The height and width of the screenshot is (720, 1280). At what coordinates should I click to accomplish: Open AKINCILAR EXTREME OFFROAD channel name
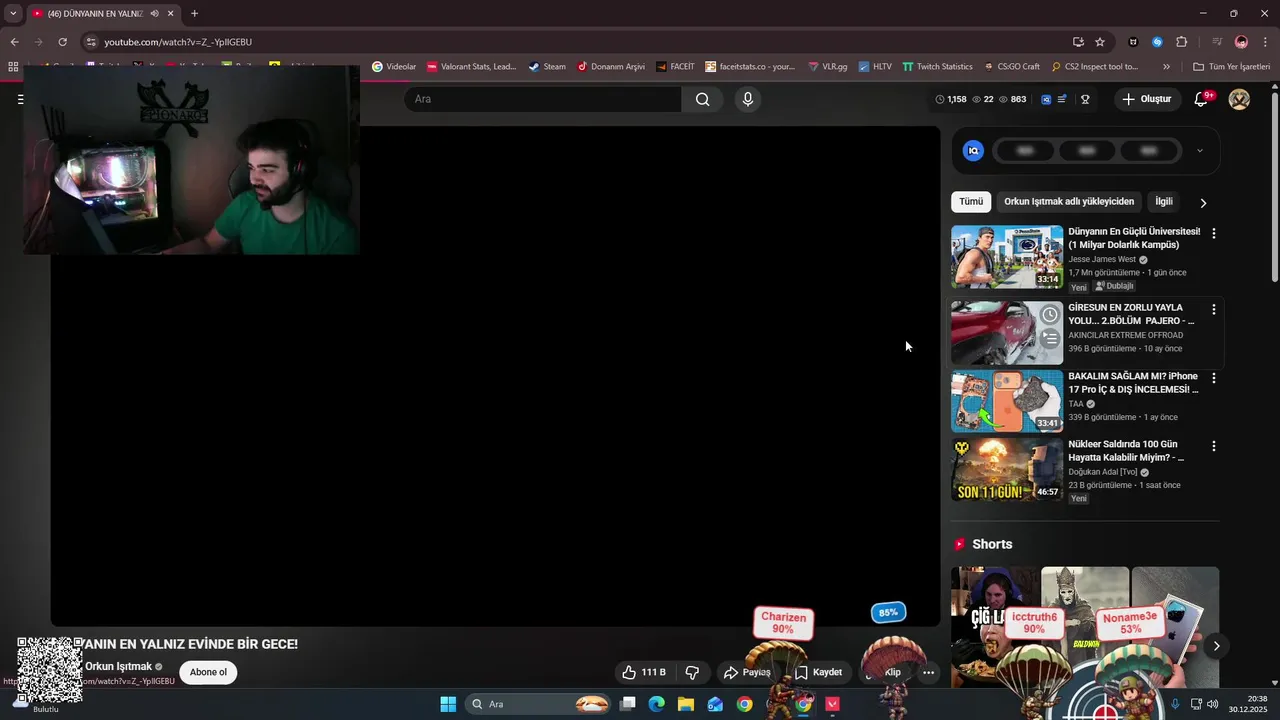click(x=1125, y=335)
